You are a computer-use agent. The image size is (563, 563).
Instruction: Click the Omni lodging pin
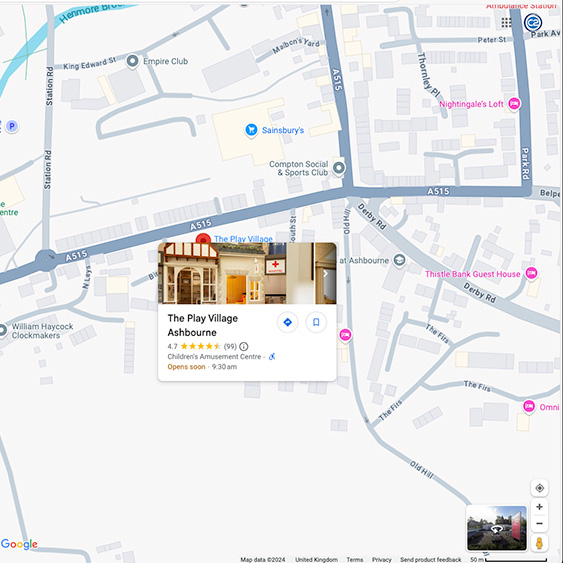(x=529, y=407)
